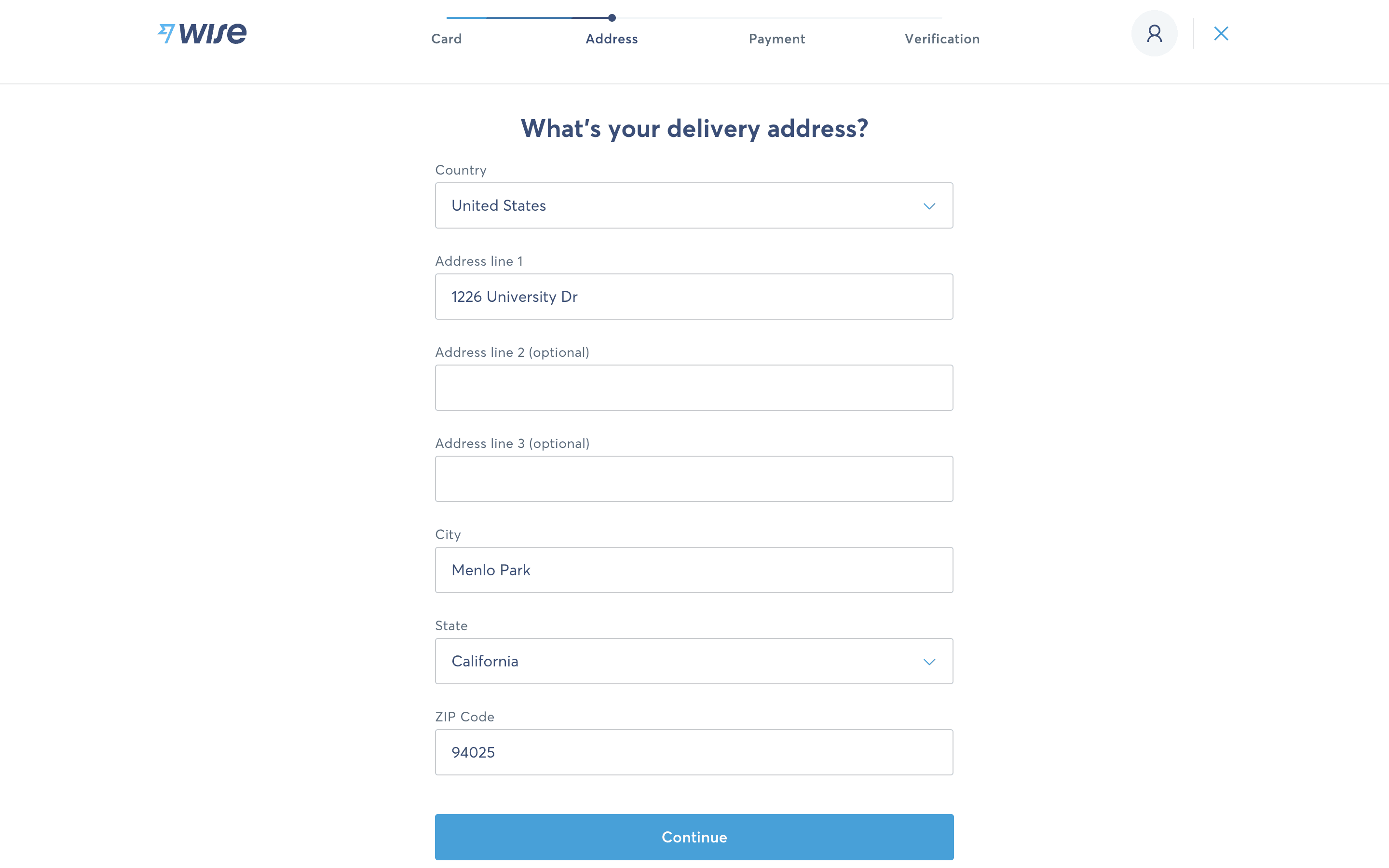Screen dimensions: 1389x868
Task: Focus the Address line 1 field
Action: pos(694,296)
